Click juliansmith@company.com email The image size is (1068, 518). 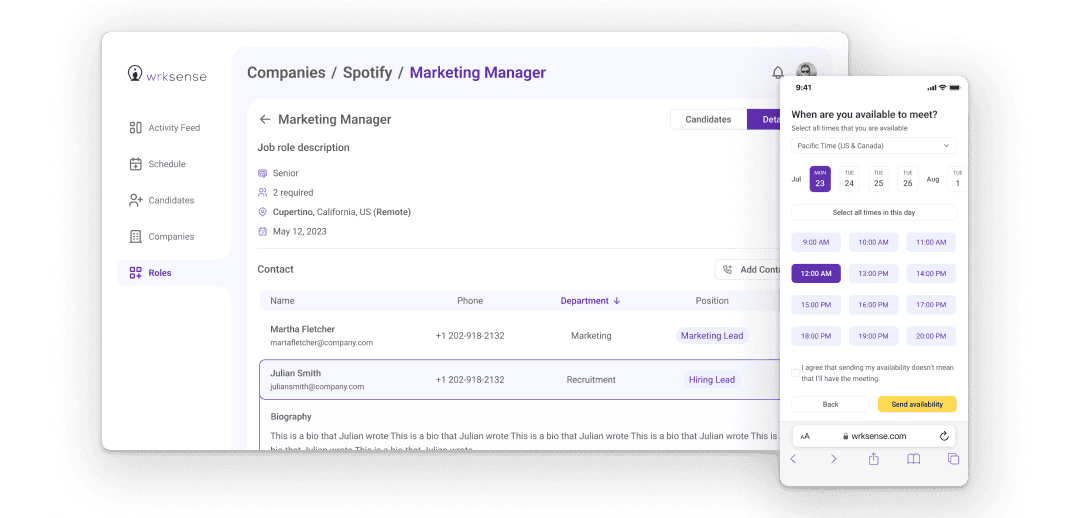[317, 387]
